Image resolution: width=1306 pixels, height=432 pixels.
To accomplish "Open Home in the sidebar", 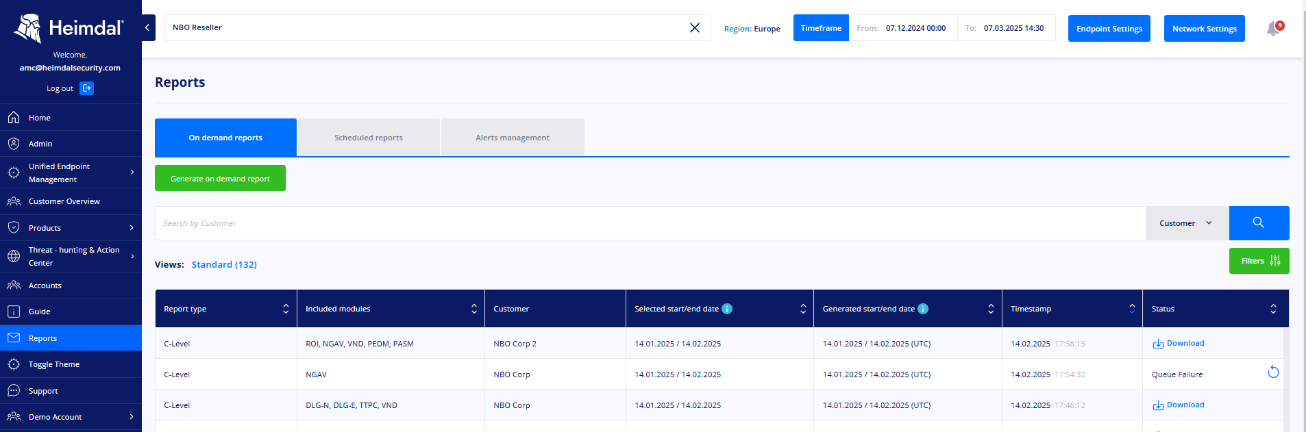I will click(71, 117).
